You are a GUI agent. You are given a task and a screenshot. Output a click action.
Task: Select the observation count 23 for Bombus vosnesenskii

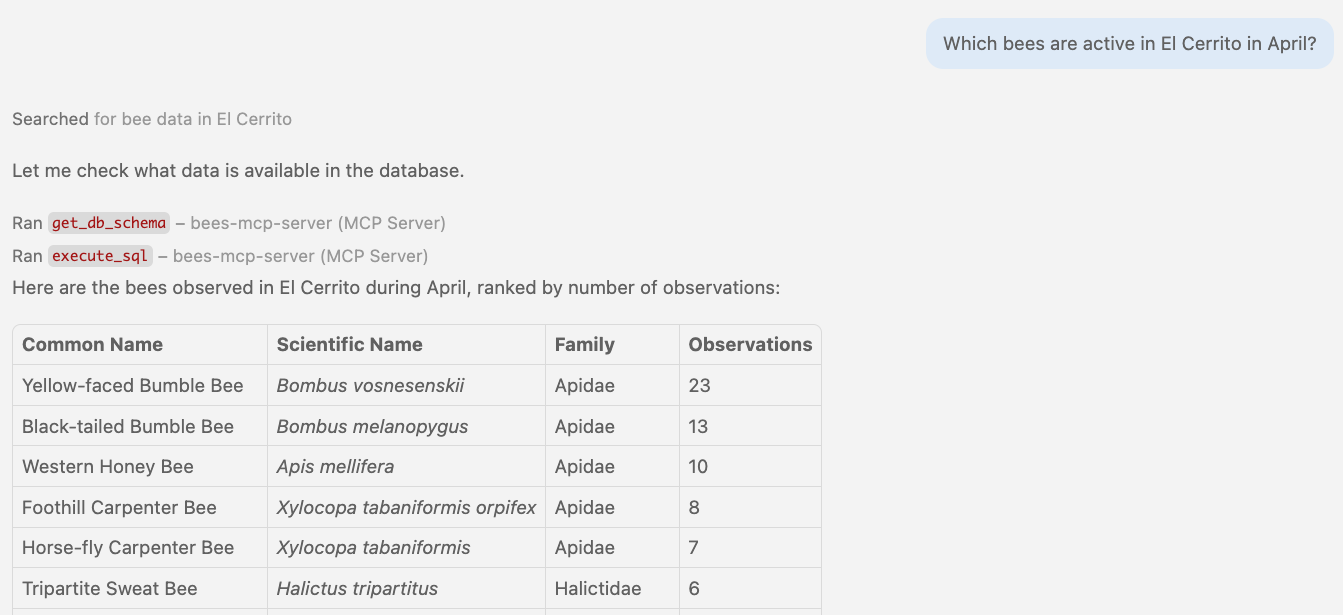[699, 385]
